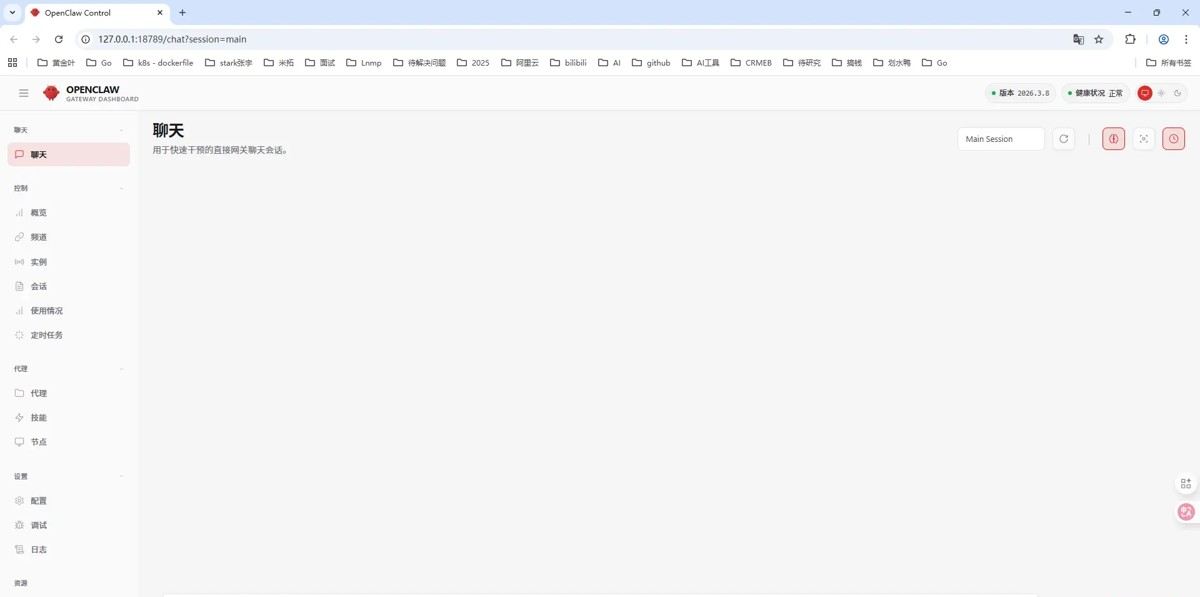The height and width of the screenshot is (597, 1200).
Task: Open 所有书签 all bookmarks folder
Action: tap(1169, 62)
